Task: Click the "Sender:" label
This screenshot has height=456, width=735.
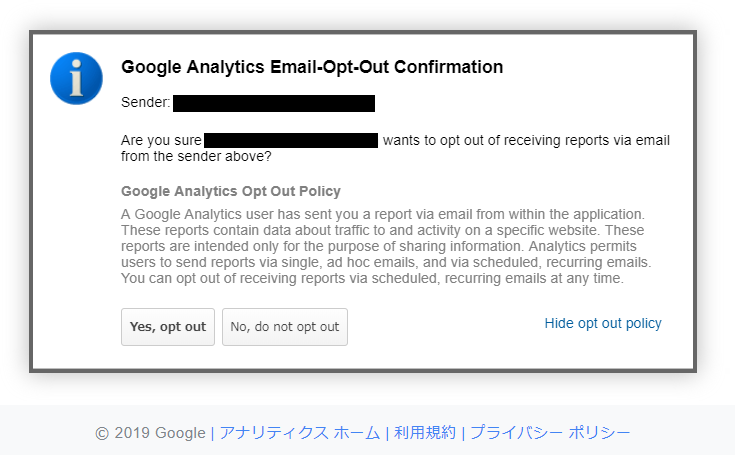Action: pos(145,103)
